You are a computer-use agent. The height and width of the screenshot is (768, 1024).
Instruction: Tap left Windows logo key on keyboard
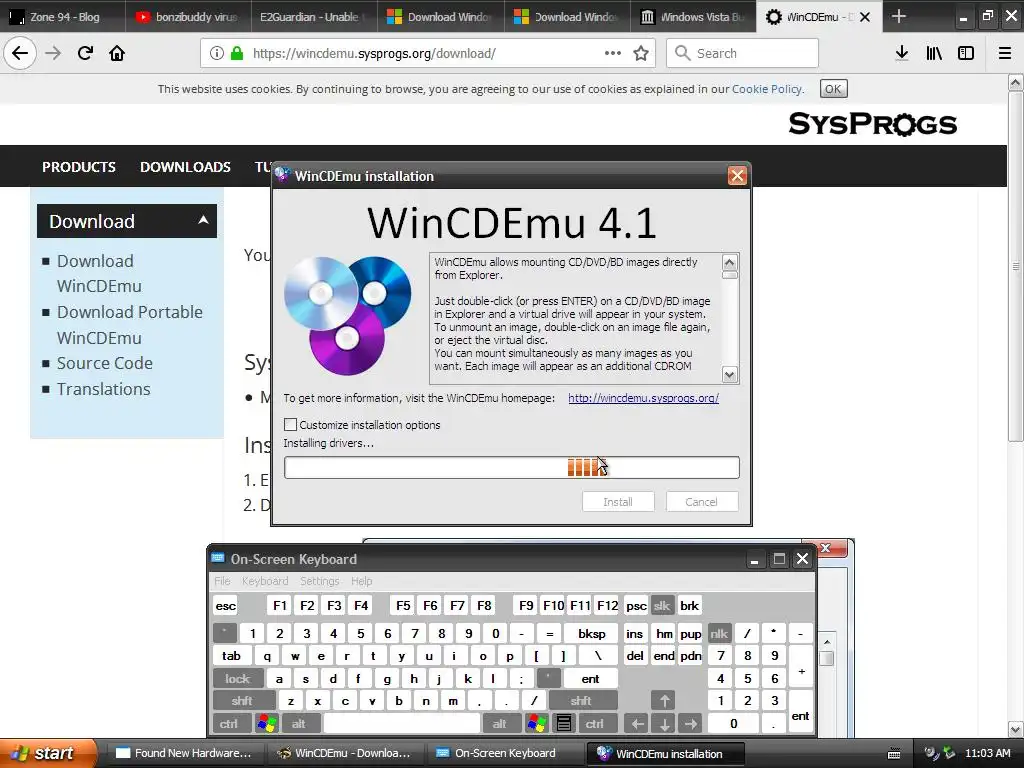267,724
